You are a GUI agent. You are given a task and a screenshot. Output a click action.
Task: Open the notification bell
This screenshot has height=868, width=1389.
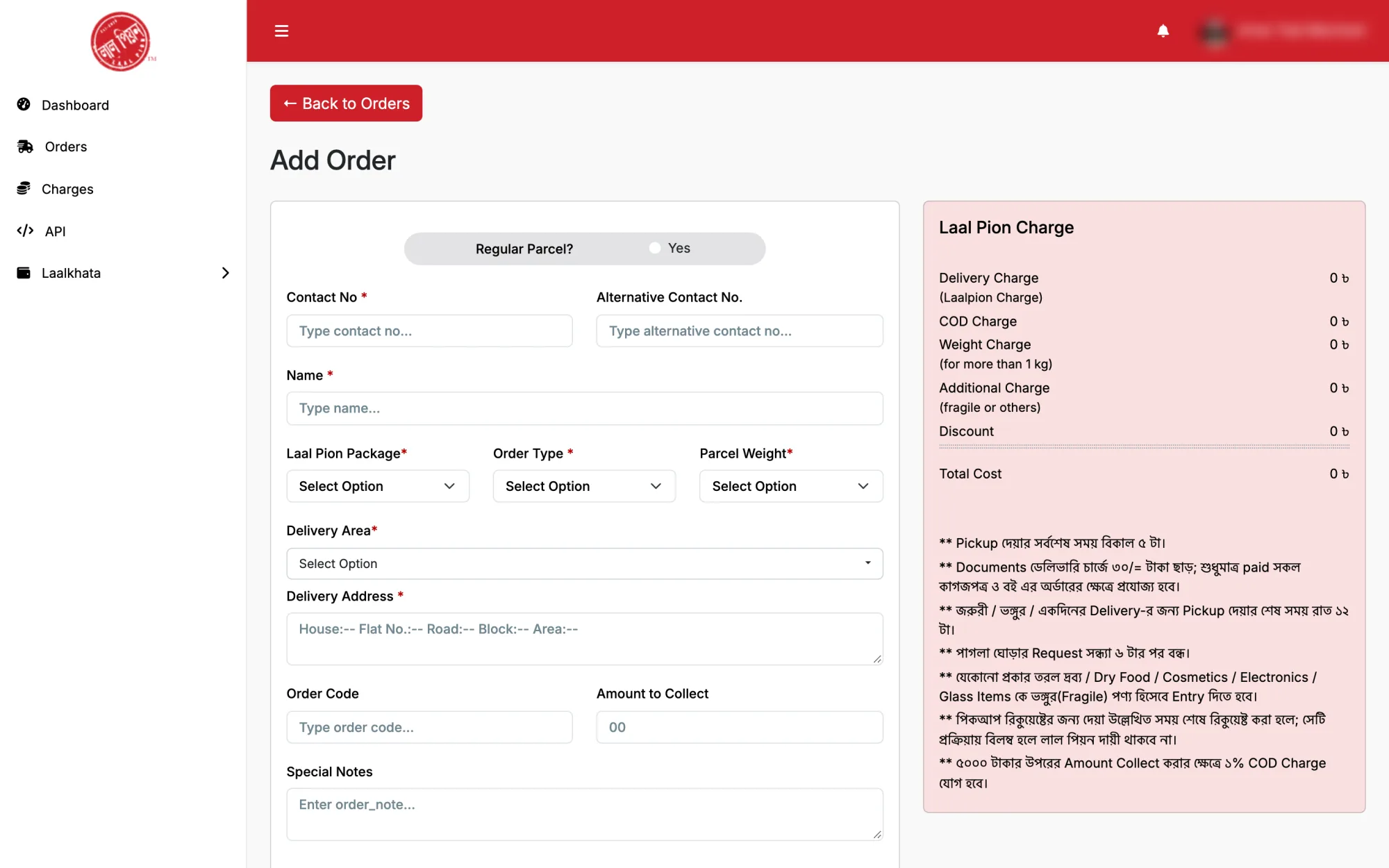point(1163,31)
